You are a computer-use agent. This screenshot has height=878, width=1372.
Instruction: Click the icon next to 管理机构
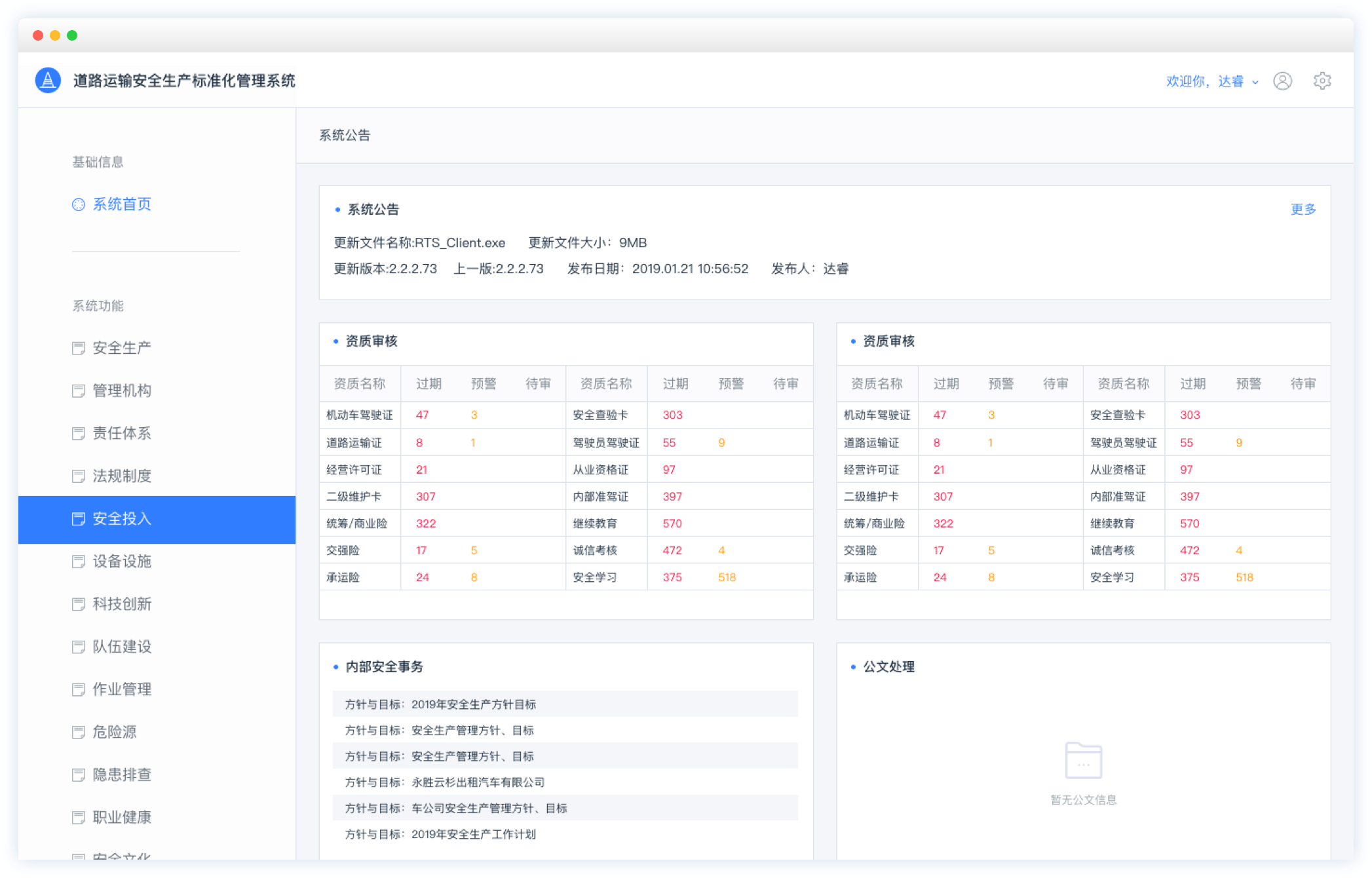[79, 391]
